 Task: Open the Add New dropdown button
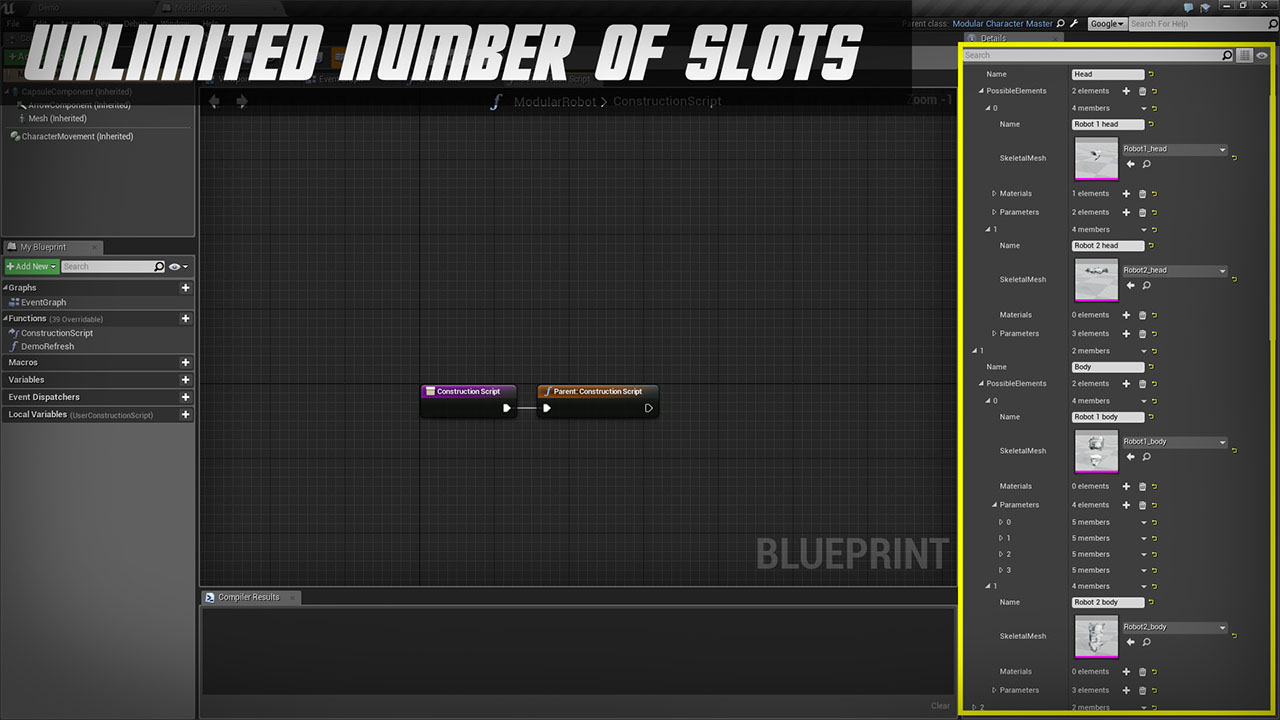tap(31, 267)
